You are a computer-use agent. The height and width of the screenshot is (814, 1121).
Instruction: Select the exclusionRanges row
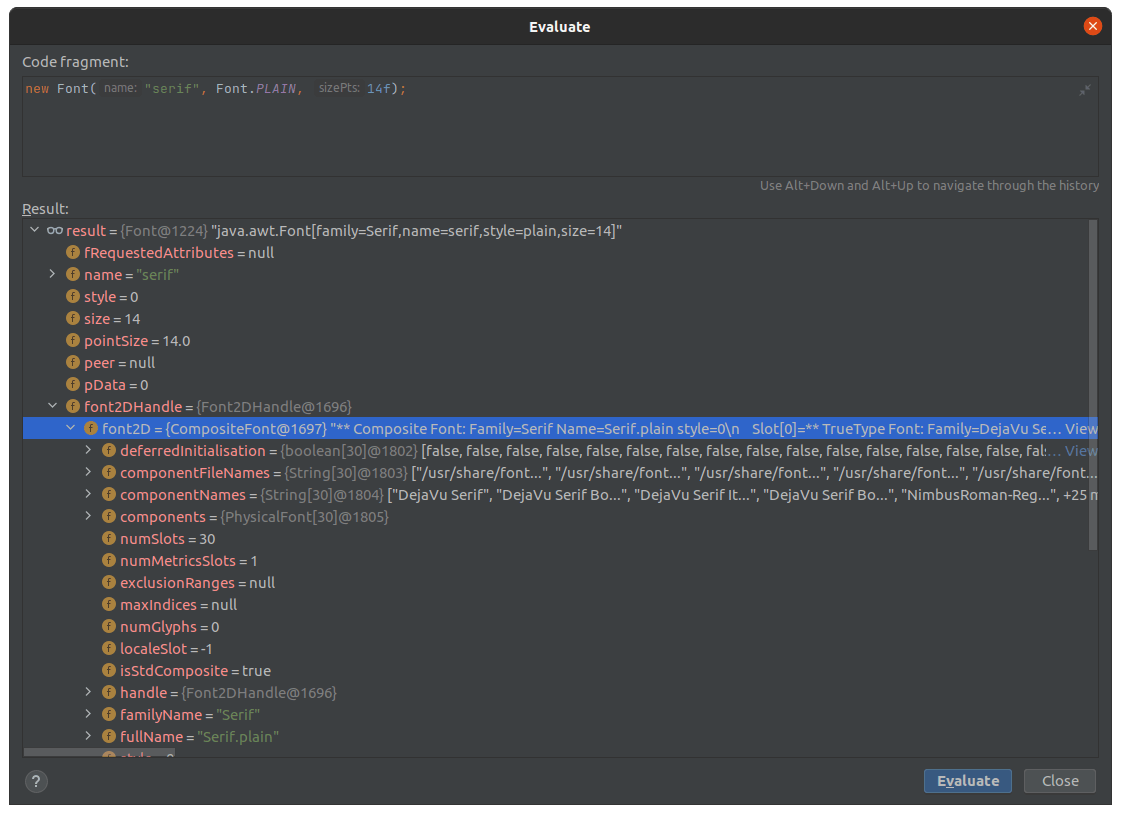tap(190, 583)
